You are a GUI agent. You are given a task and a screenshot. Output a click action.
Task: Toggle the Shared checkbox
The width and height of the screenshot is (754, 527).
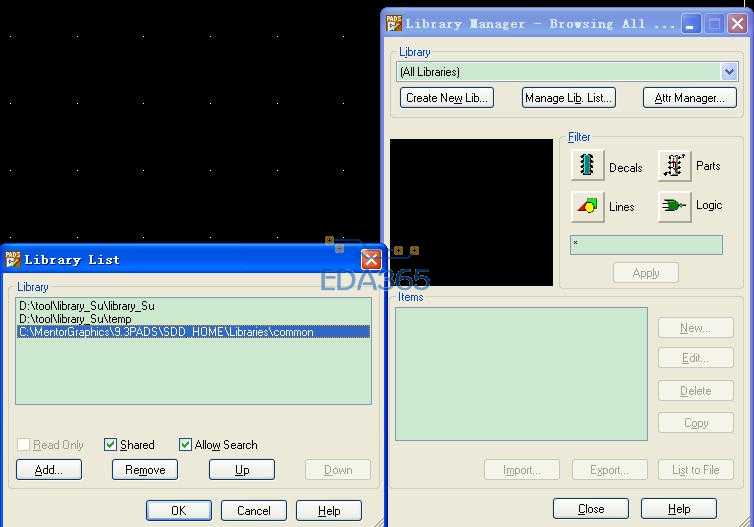111,444
